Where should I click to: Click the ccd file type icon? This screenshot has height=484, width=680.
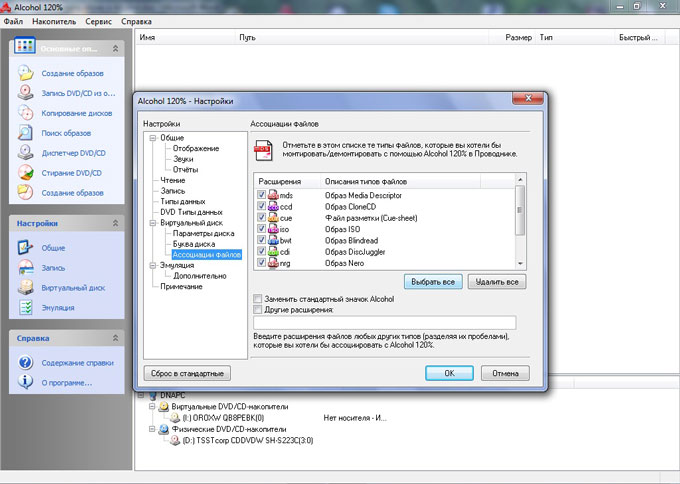click(x=273, y=206)
